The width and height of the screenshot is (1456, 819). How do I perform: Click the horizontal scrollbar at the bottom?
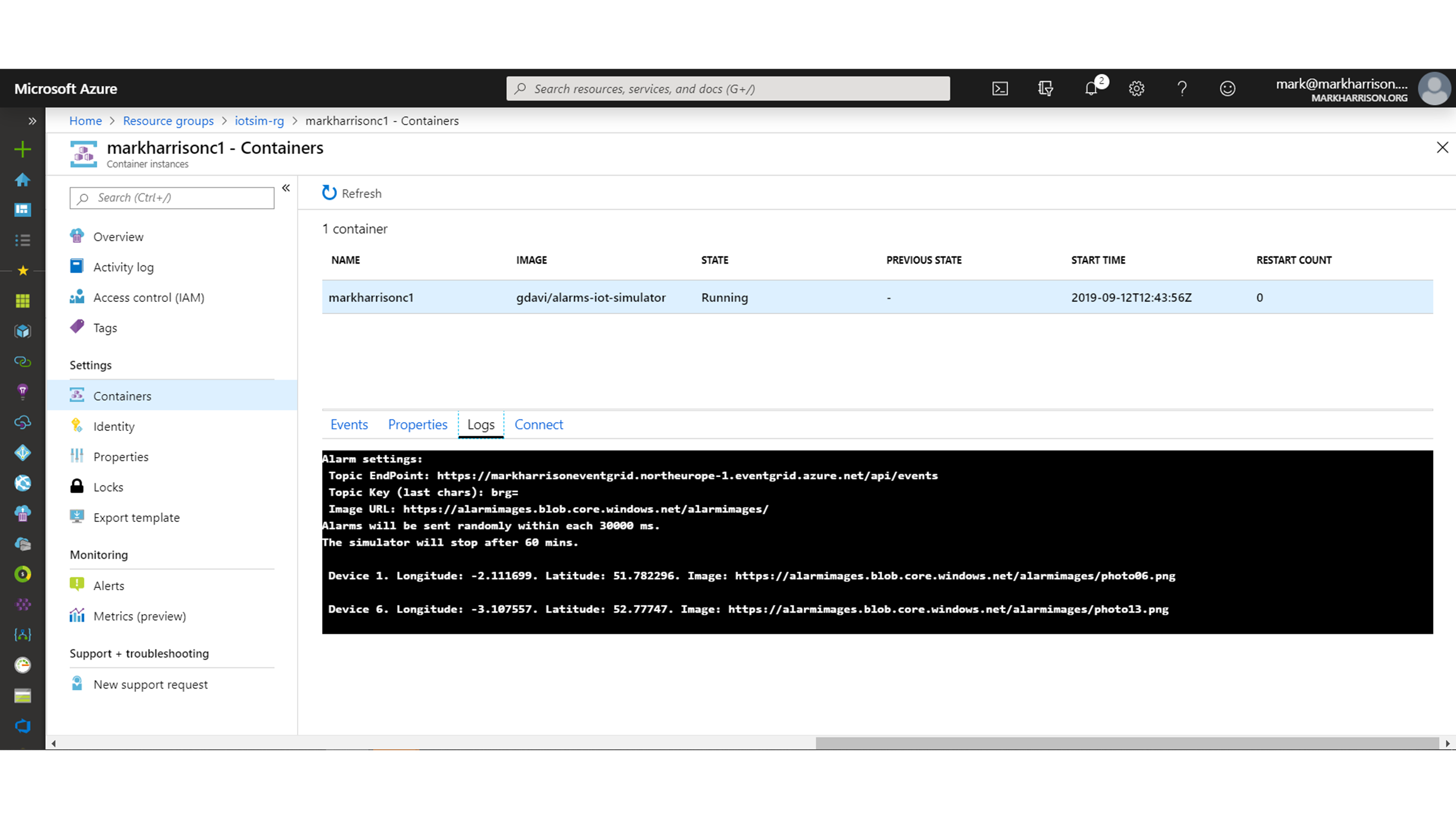pyautogui.click(x=1126, y=743)
